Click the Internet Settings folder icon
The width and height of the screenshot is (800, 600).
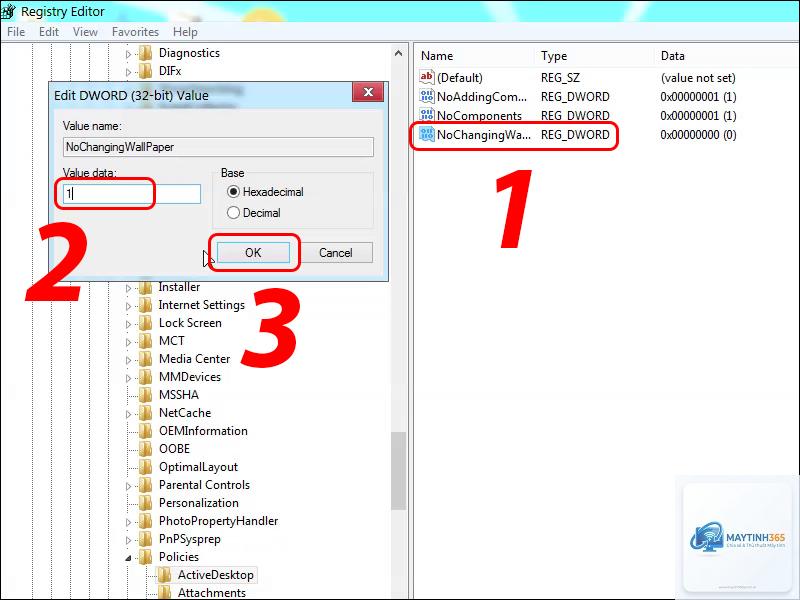click(146, 305)
